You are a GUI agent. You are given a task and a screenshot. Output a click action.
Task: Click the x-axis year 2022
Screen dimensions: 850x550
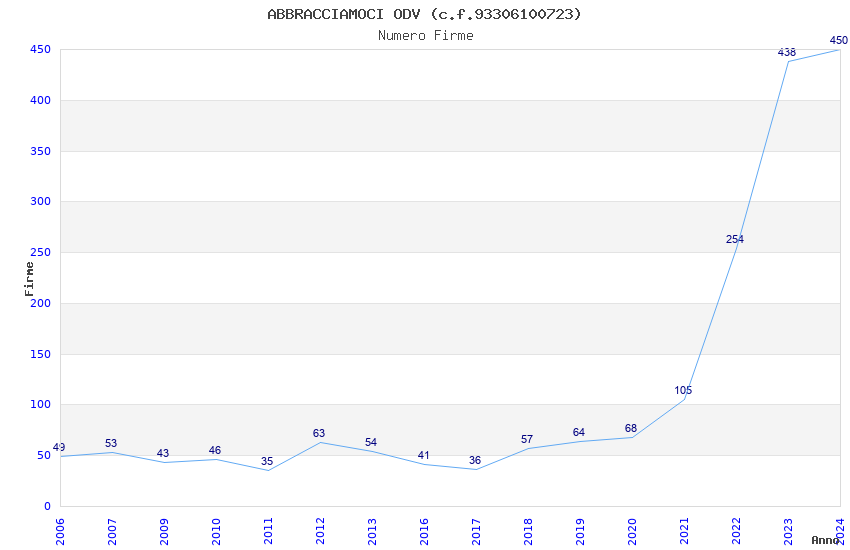click(737, 532)
